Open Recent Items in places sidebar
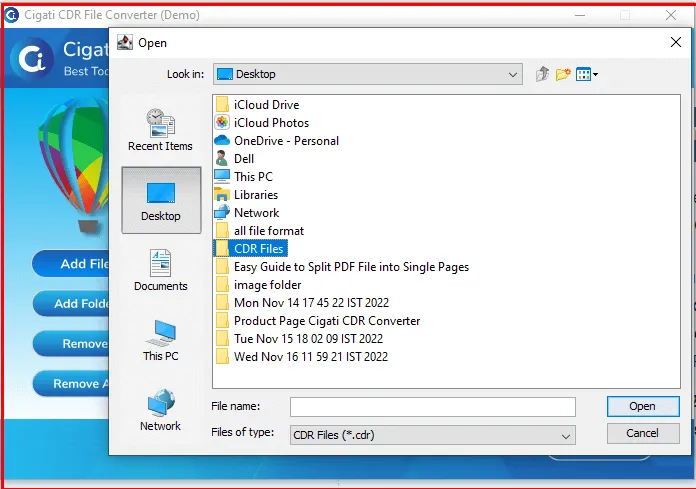Viewport: 696px width, 489px height. [x=160, y=130]
